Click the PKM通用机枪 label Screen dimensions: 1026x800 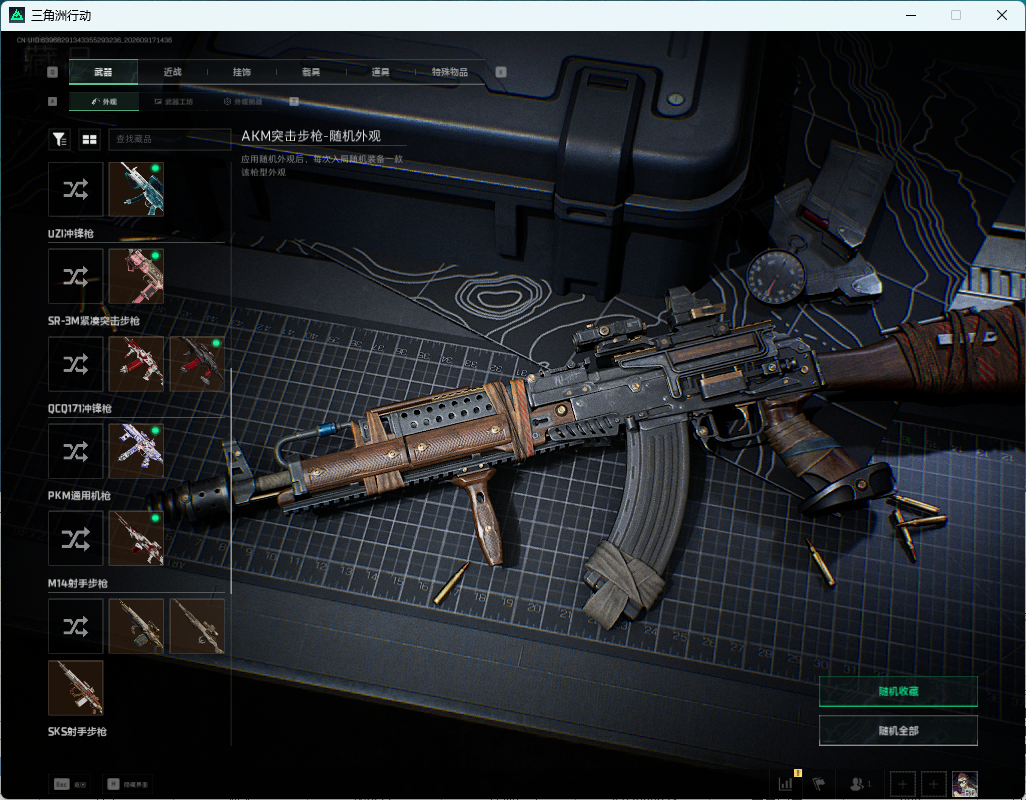[x=79, y=496]
